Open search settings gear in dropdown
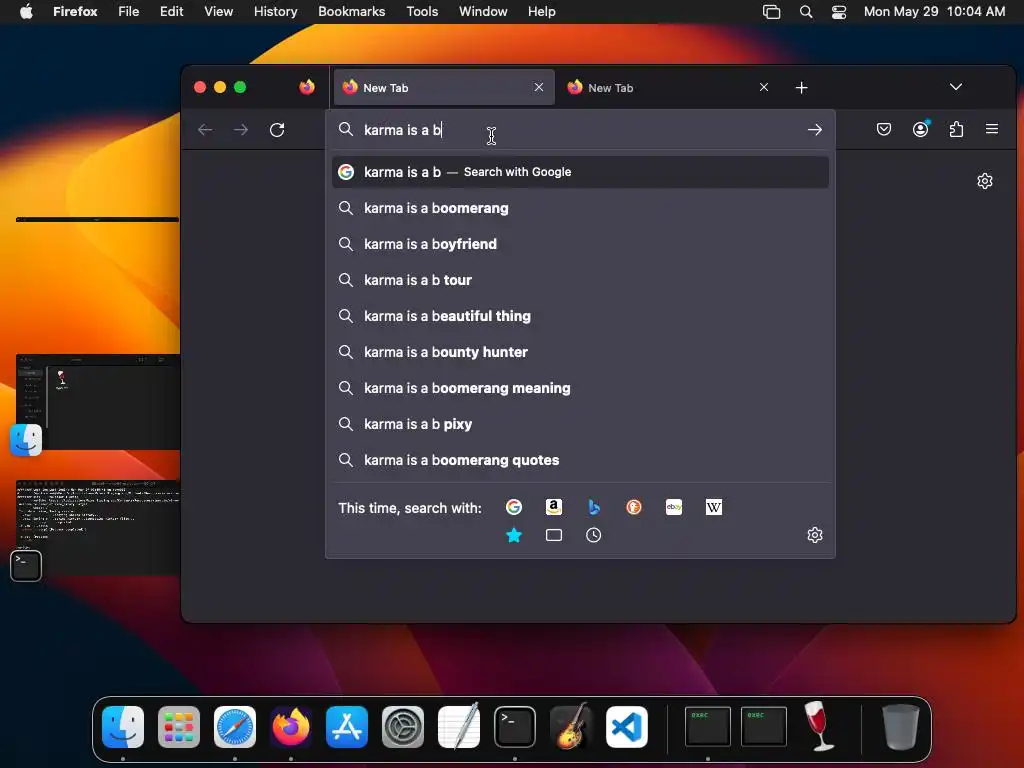This screenshot has width=1024, height=768. [814, 536]
